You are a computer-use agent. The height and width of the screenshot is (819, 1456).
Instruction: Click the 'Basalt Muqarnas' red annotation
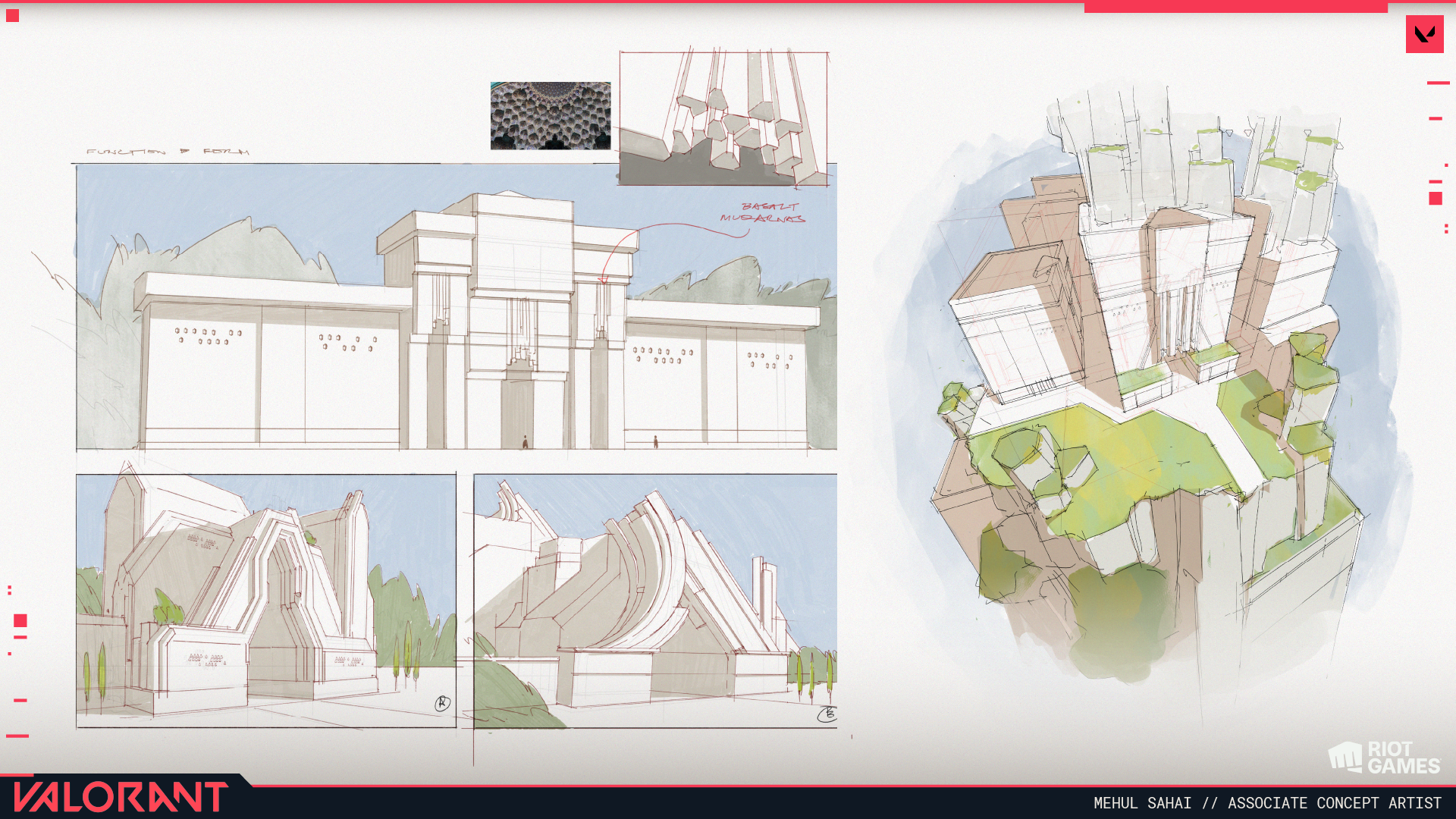click(x=764, y=212)
